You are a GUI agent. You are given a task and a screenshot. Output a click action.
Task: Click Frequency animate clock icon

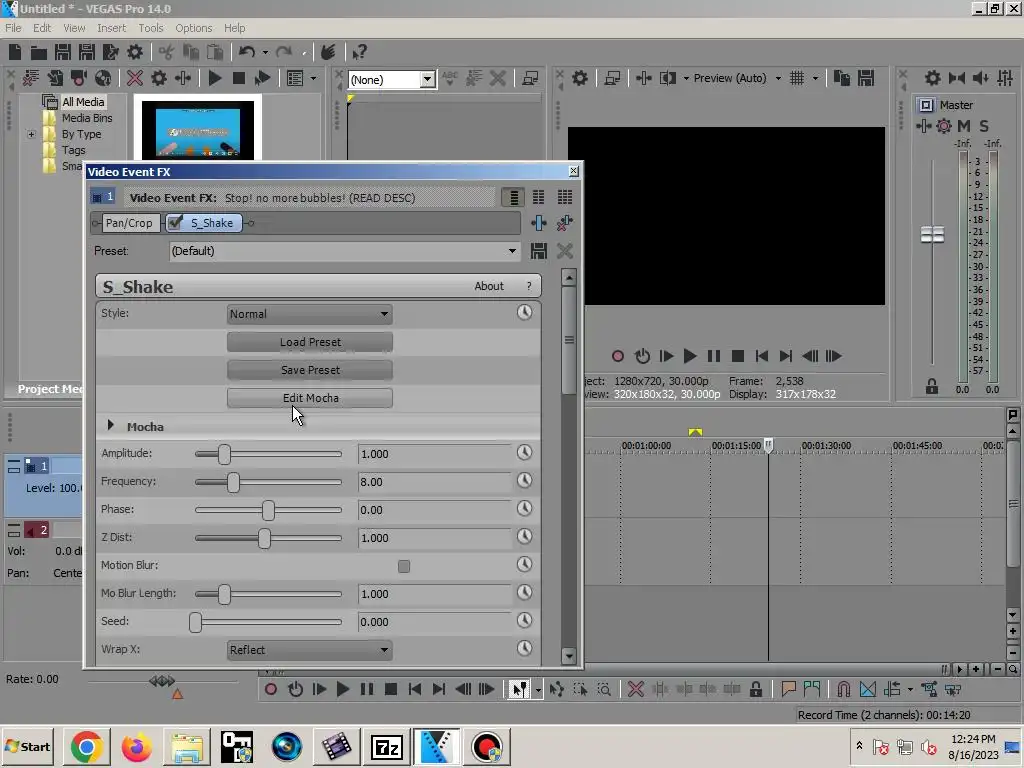tap(524, 481)
